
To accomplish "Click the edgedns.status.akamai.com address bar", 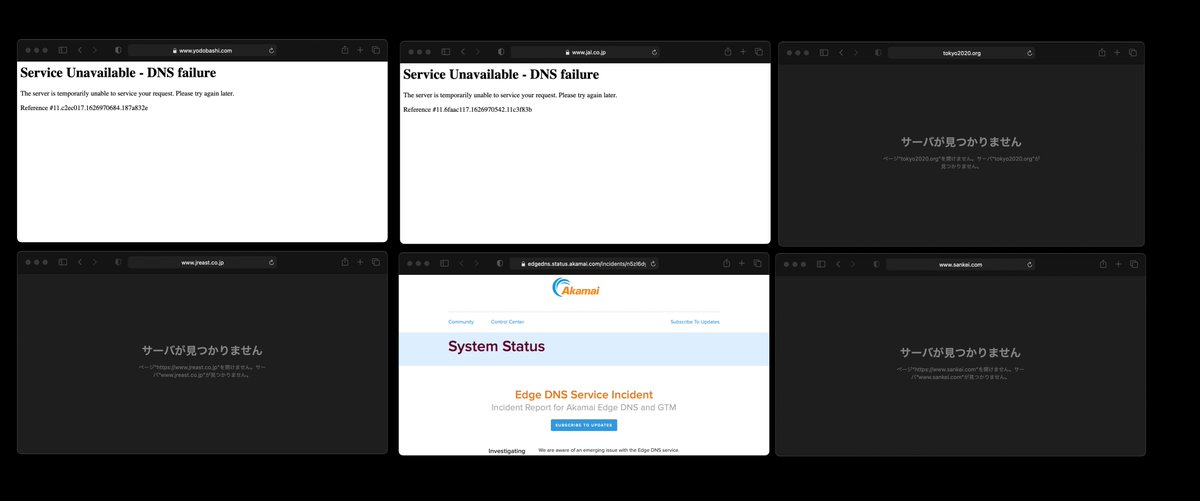I will point(584,263).
